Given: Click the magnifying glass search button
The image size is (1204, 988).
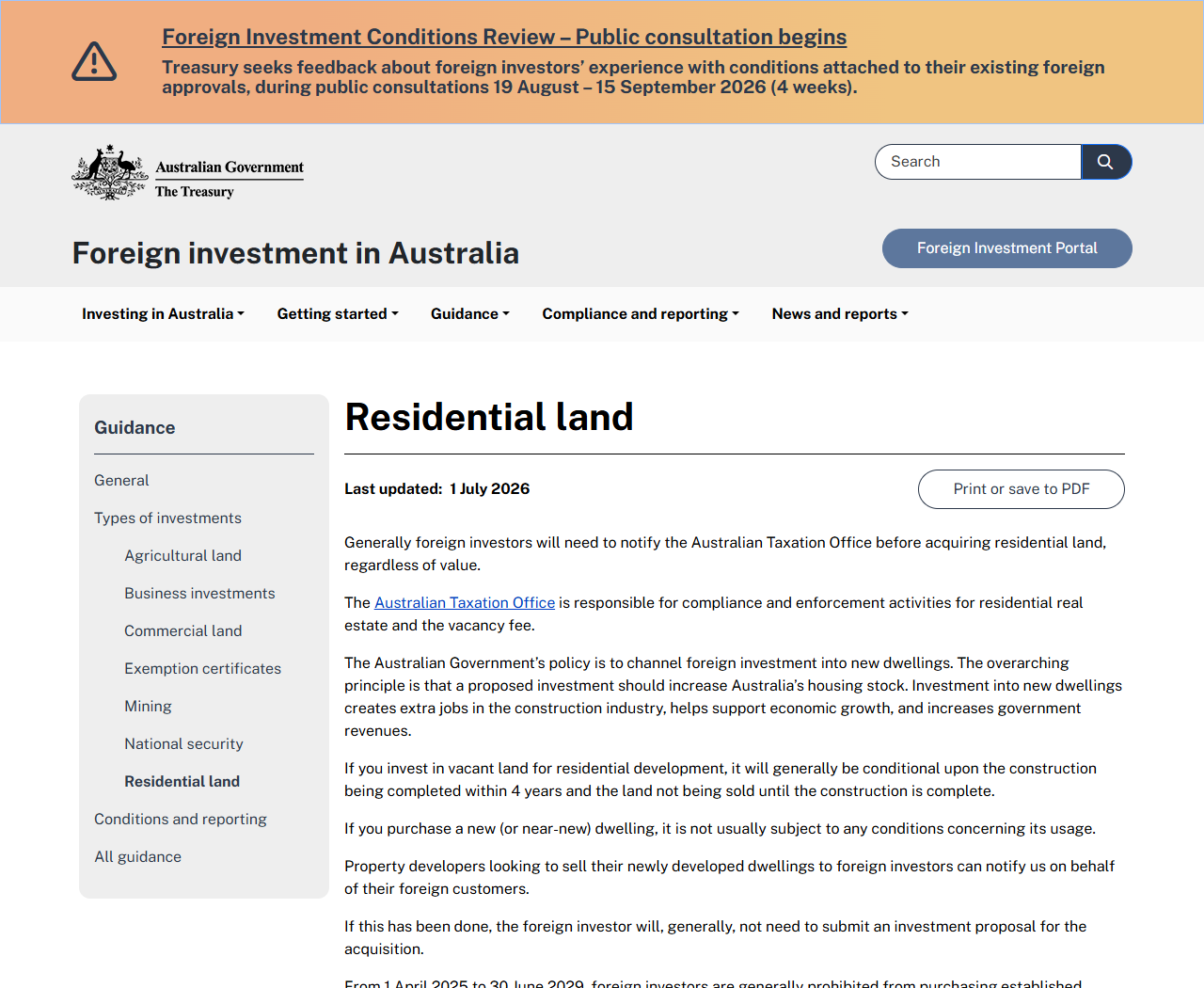Looking at the screenshot, I should (1106, 162).
